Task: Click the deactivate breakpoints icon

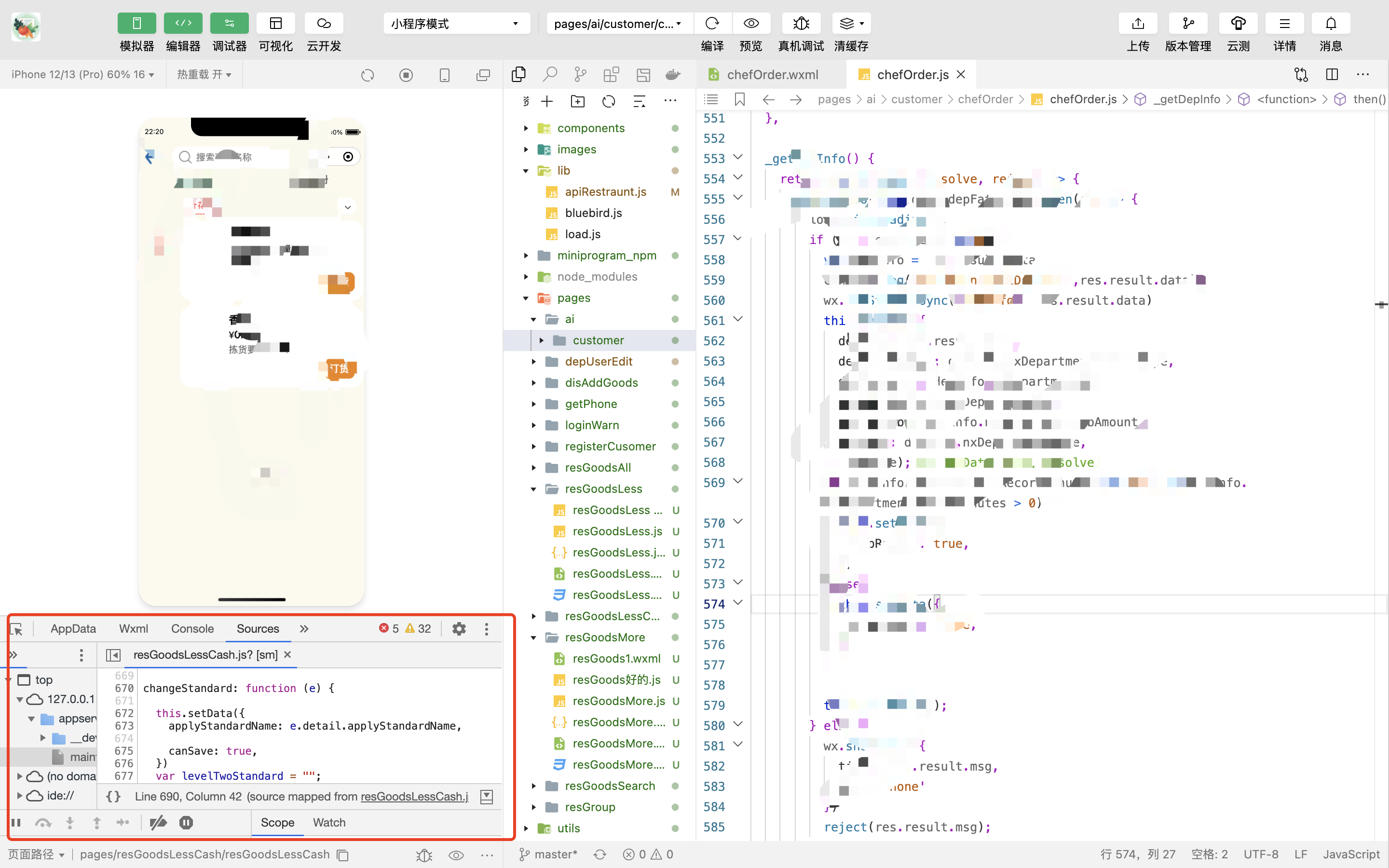Action: 158,823
